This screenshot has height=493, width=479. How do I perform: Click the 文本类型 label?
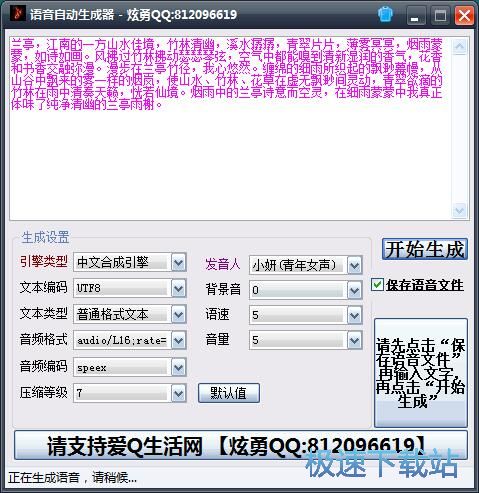coord(44,313)
